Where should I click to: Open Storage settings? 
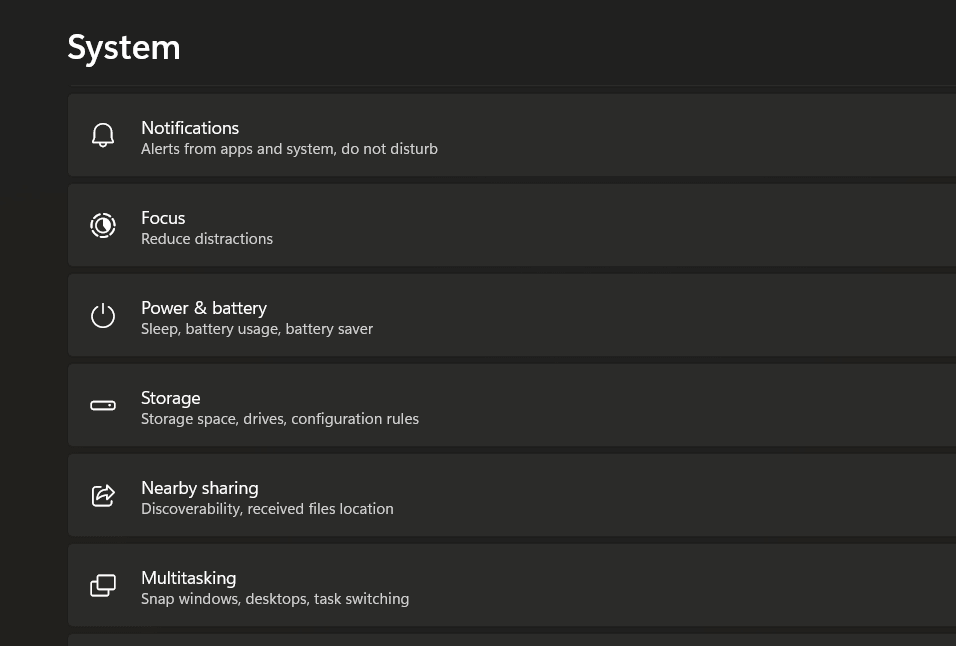coord(512,405)
